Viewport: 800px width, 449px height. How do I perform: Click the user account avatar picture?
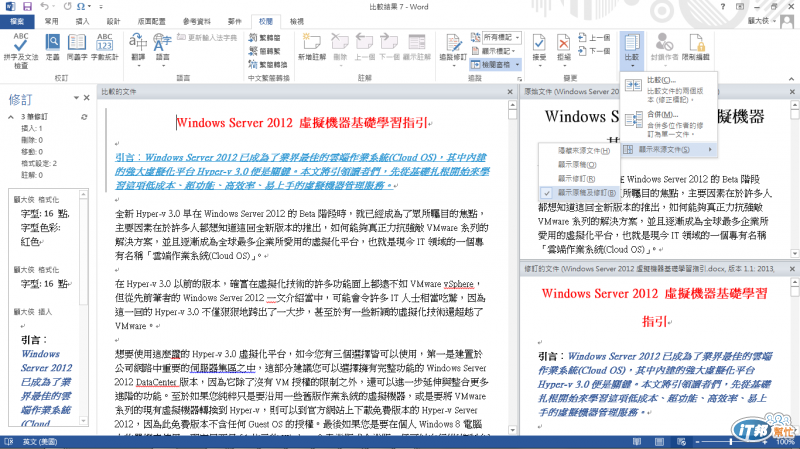(787, 21)
